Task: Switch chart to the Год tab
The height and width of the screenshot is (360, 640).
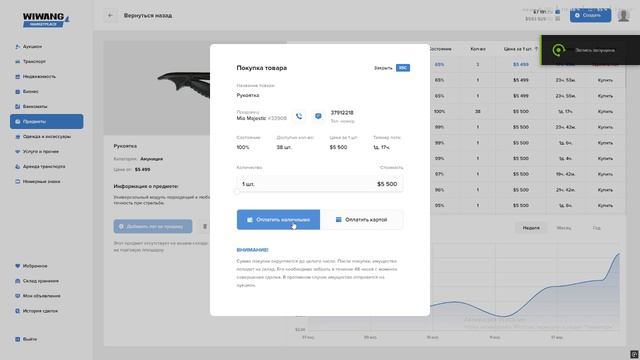Action: 596,228
